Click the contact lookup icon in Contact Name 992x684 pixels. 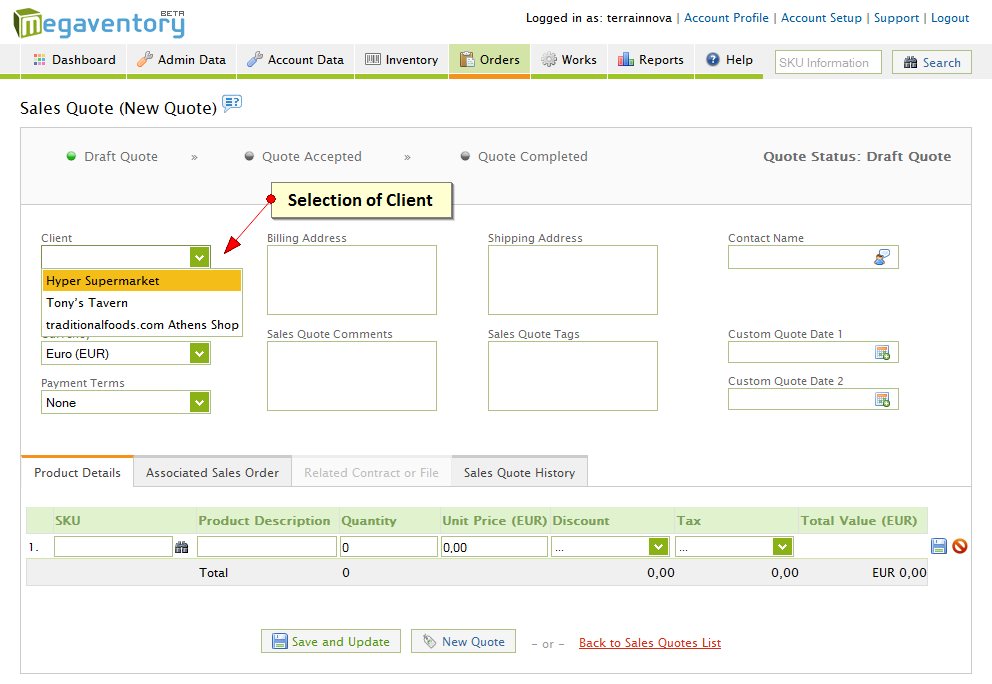click(x=881, y=258)
